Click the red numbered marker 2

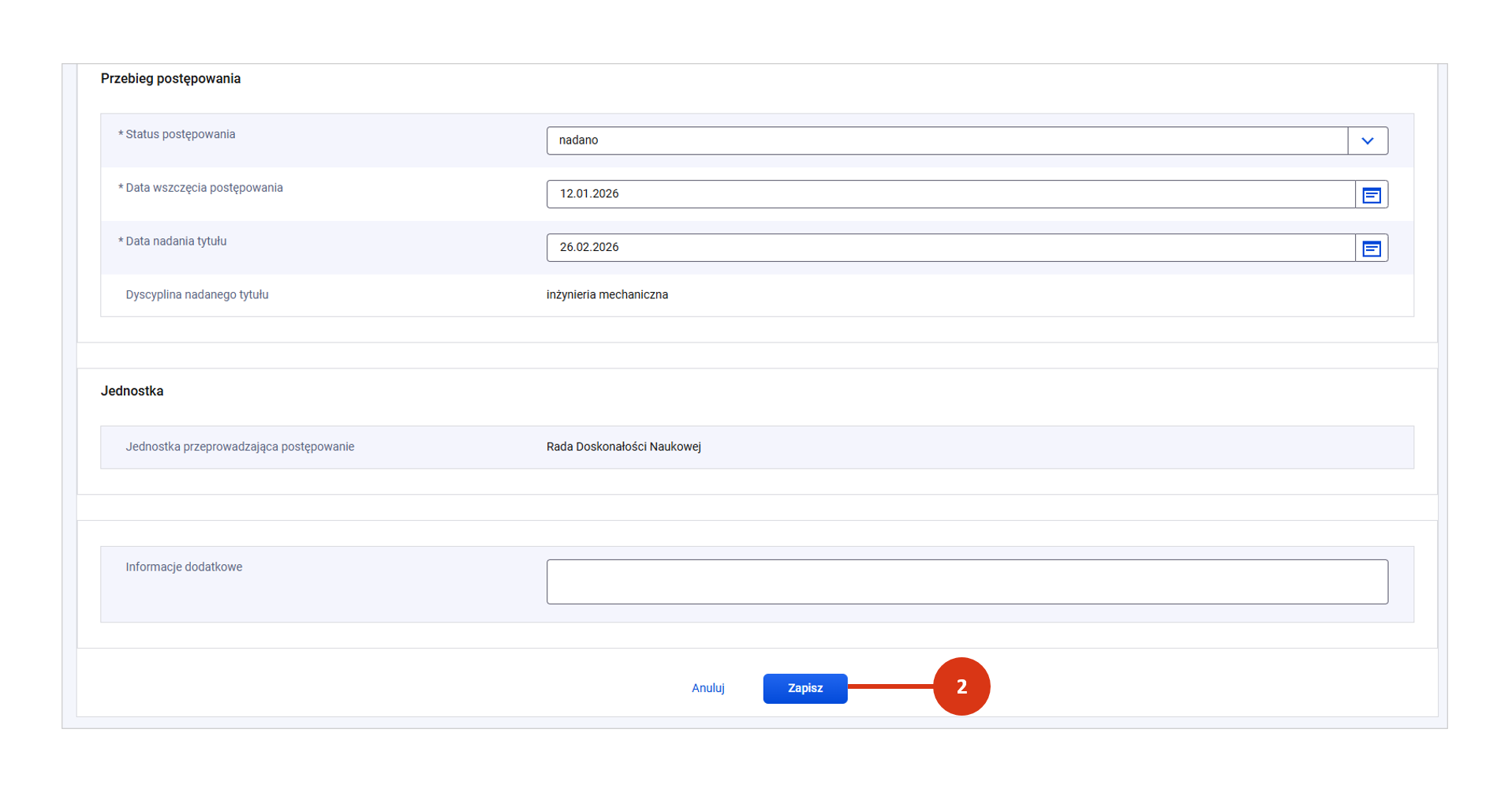[x=961, y=687]
